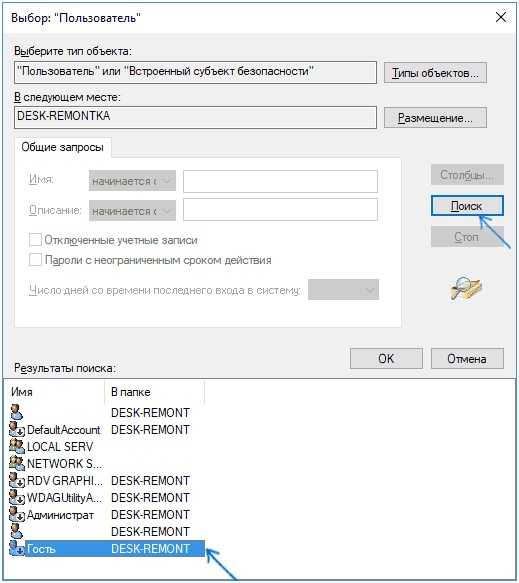The height and width of the screenshot is (583, 519).
Task: Click the Размещение button
Action: 435,118
